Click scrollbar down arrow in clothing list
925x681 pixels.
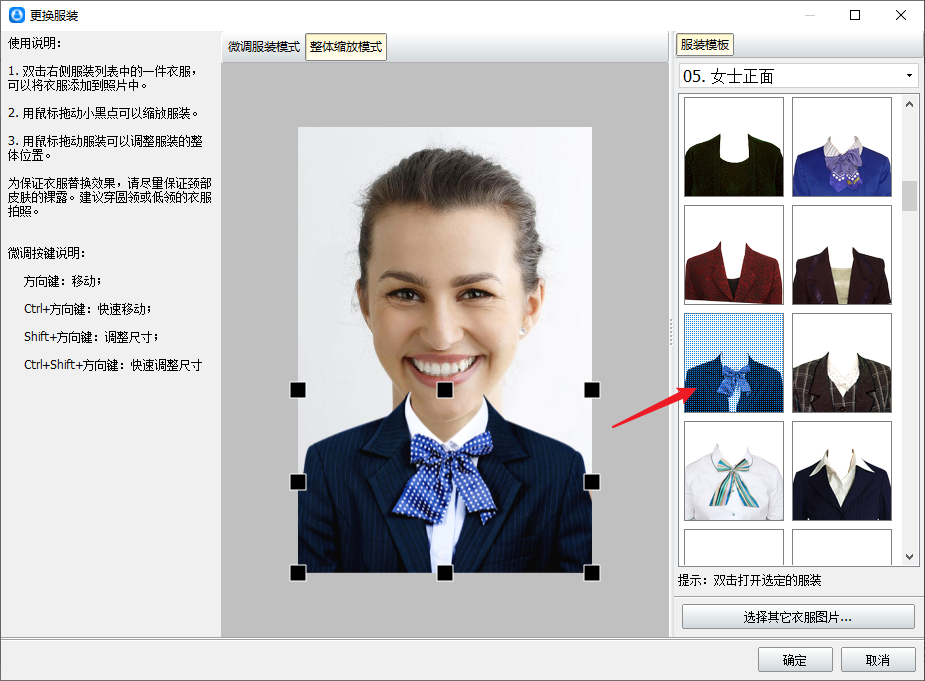click(x=909, y=556)
